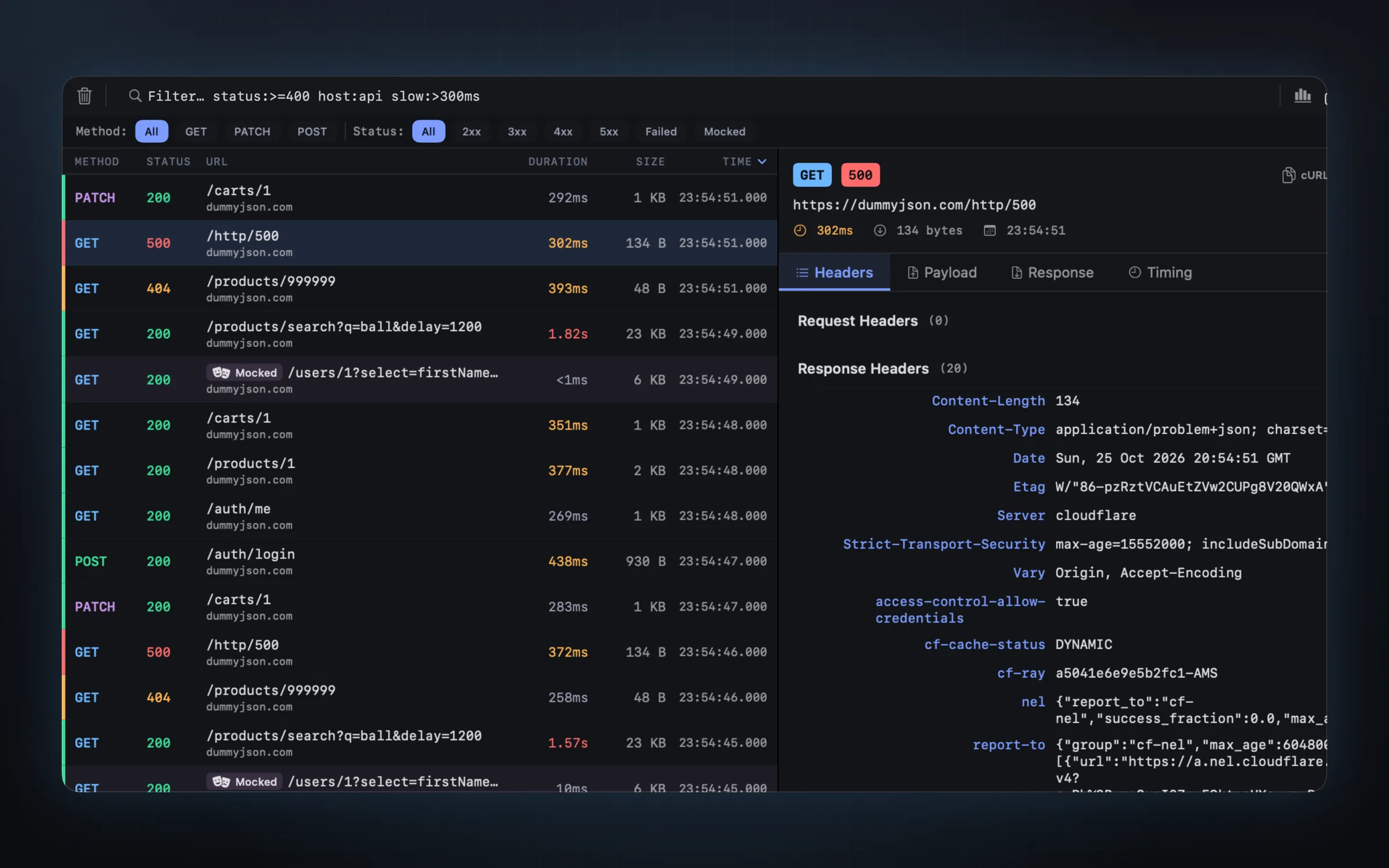Sort by STATUS column header

click(x=168, y=161)
